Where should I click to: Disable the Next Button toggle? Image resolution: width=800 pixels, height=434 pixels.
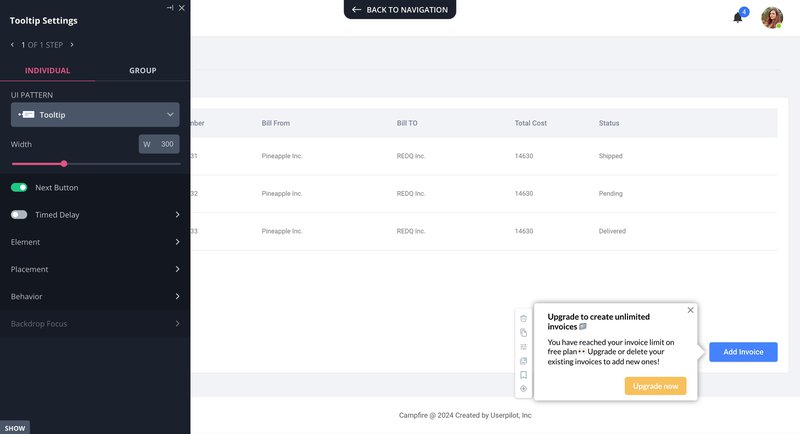point(19,187)
